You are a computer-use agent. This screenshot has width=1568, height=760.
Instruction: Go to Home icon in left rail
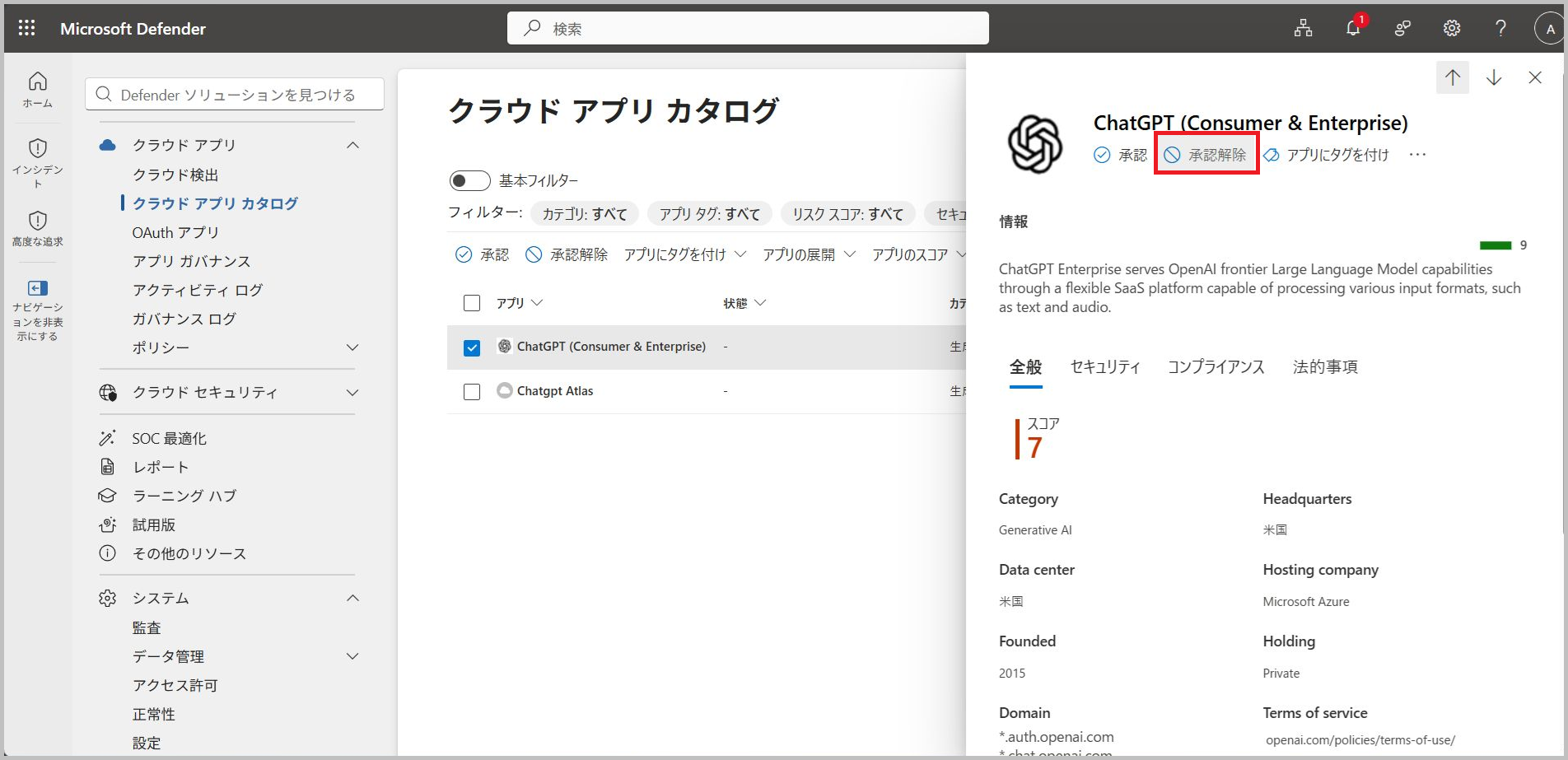click(x=38, y=90)
